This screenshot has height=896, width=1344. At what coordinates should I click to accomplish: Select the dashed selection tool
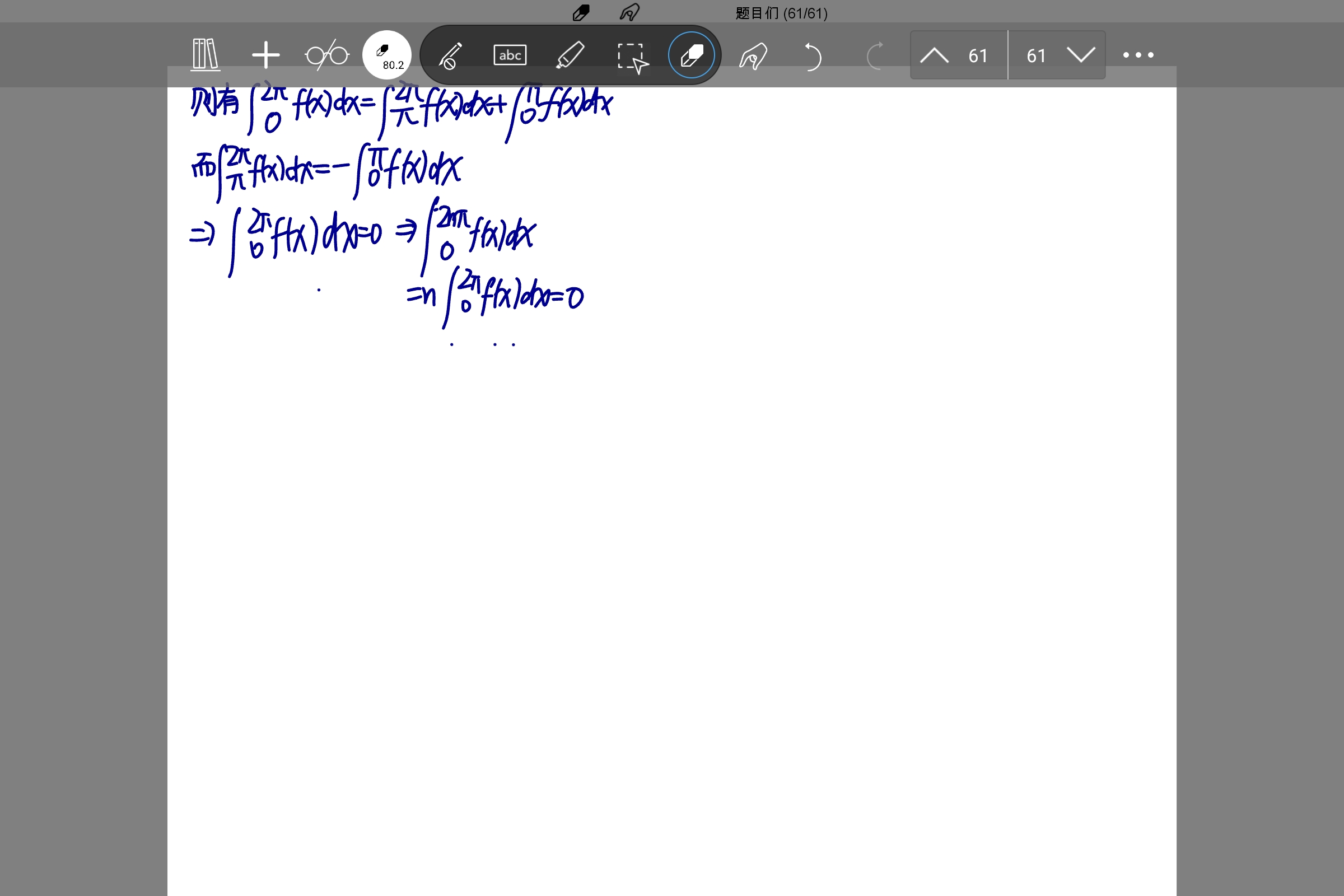632,57
